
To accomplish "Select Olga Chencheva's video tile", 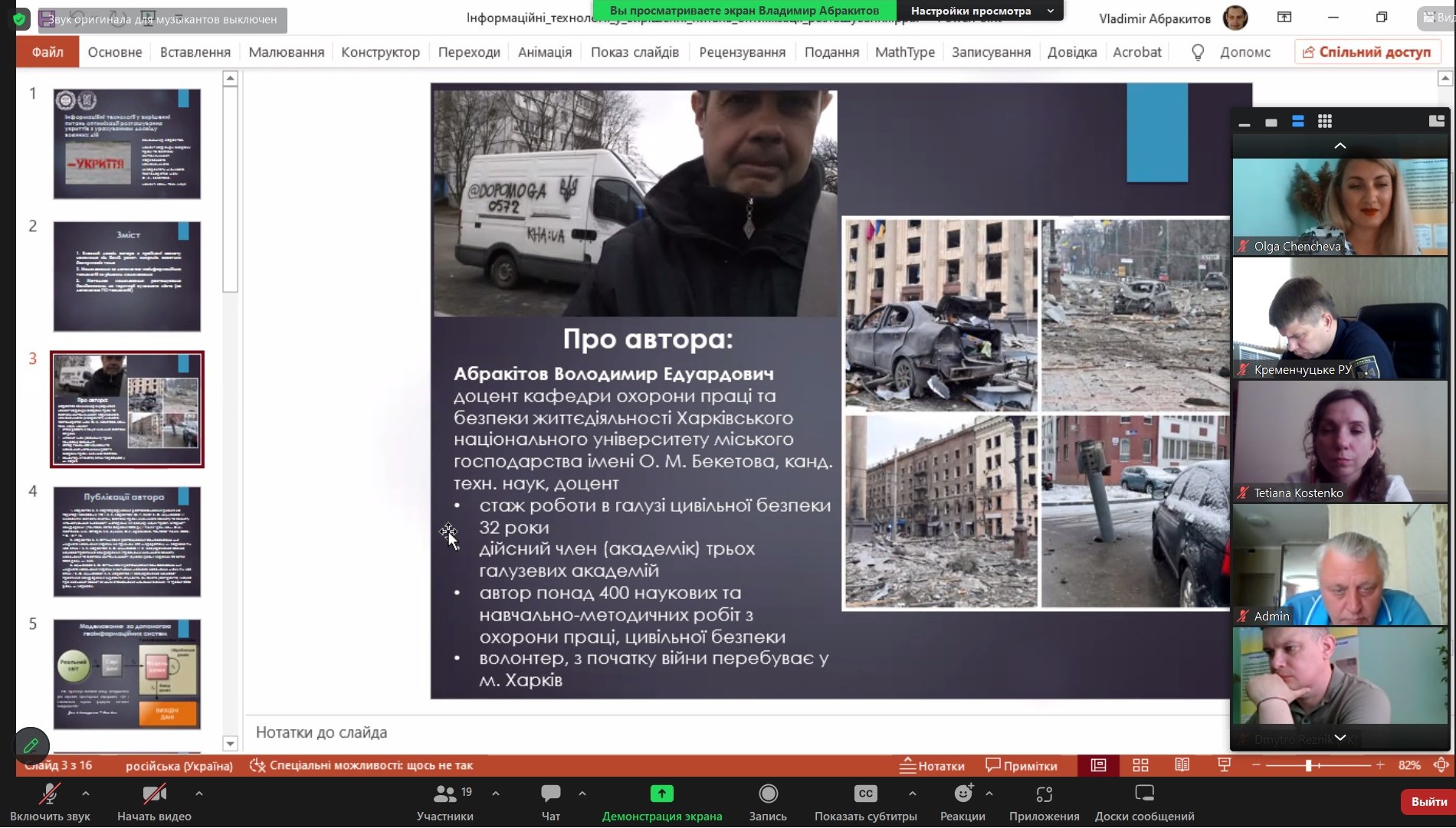I will click(1340, 207).
